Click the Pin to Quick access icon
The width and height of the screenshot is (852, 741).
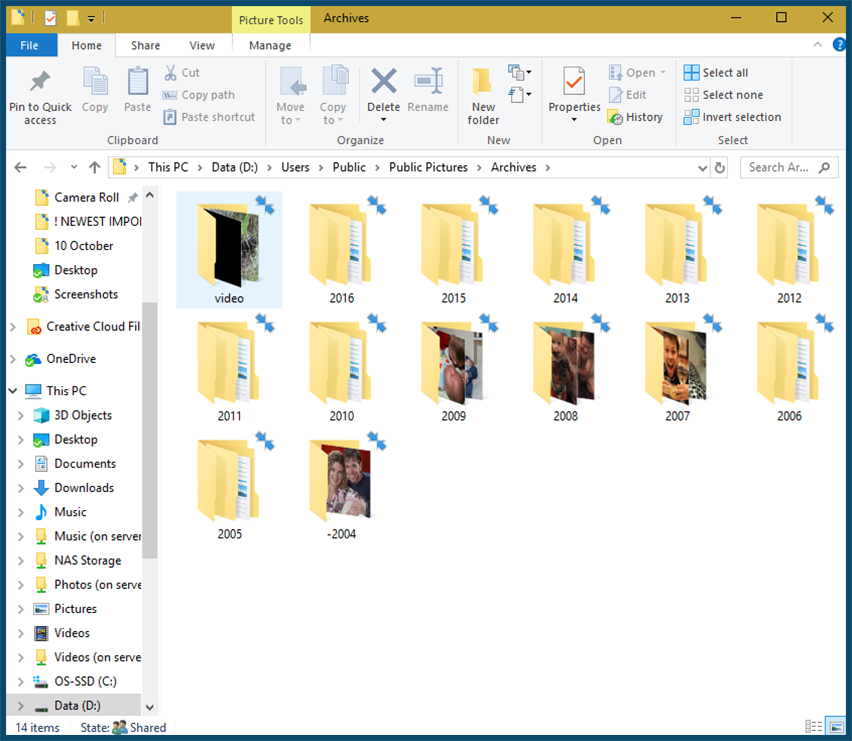click(40, 82)
